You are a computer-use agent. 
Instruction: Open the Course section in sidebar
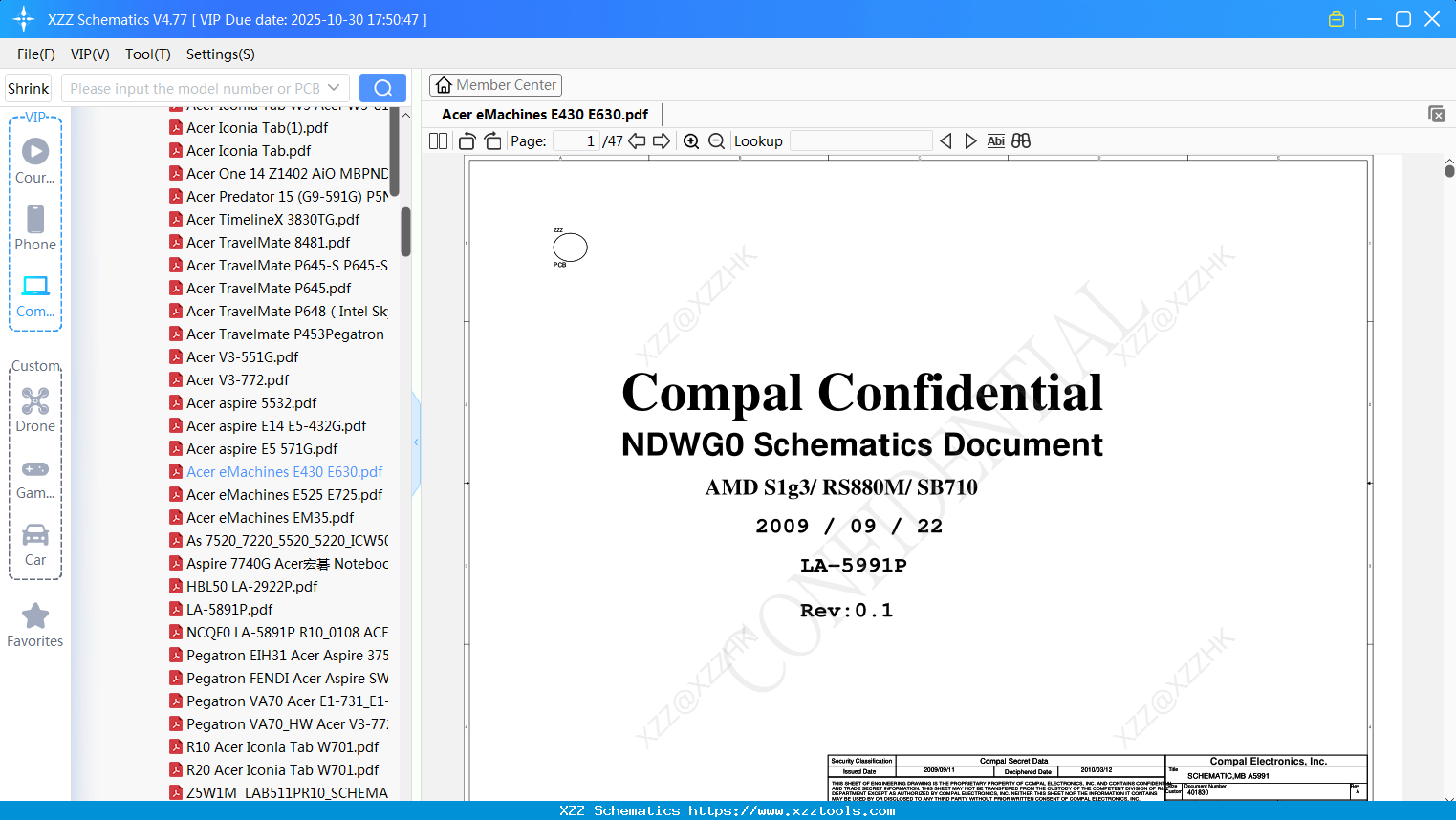pyautogui.click(x=35, y=162)
